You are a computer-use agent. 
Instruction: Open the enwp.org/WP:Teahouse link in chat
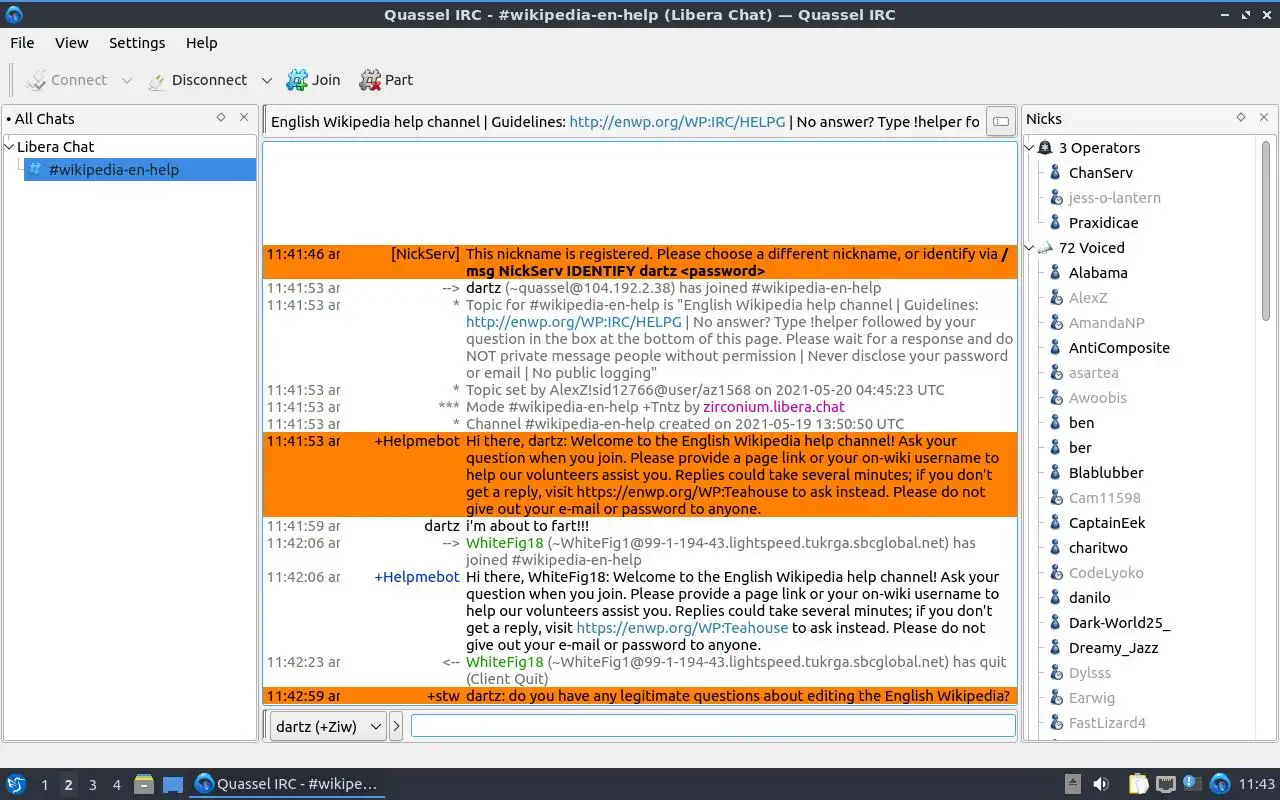682,628
